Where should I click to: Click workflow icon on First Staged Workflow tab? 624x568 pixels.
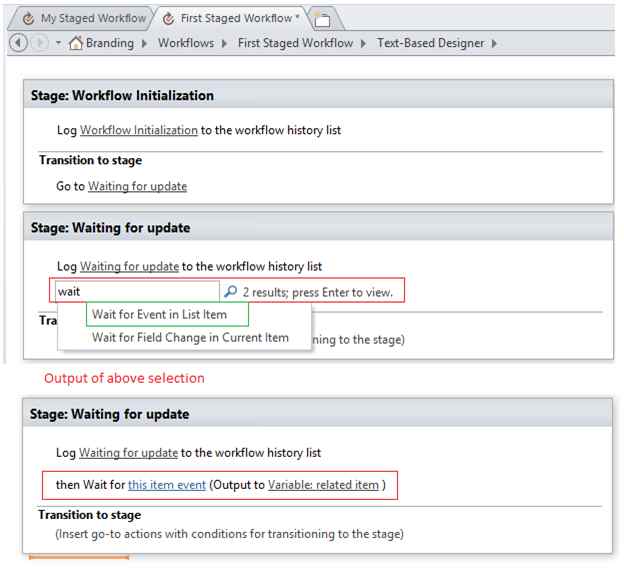[x=169, y=18]
